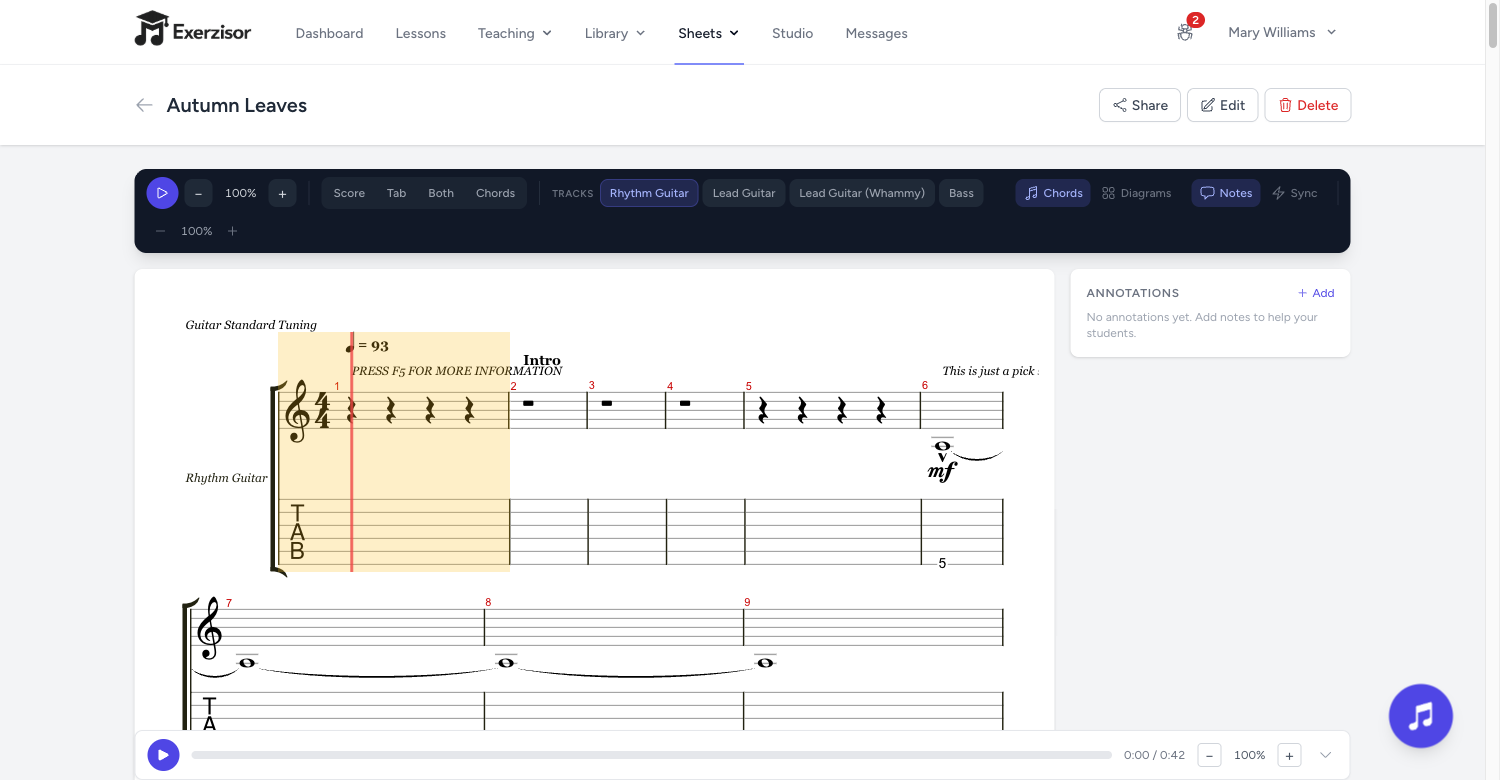This screenshot has width=1500, height=780.
Task: Raise playback speed with bottom bar plus
Action: pyautogui.click(x=1289, y=755)
